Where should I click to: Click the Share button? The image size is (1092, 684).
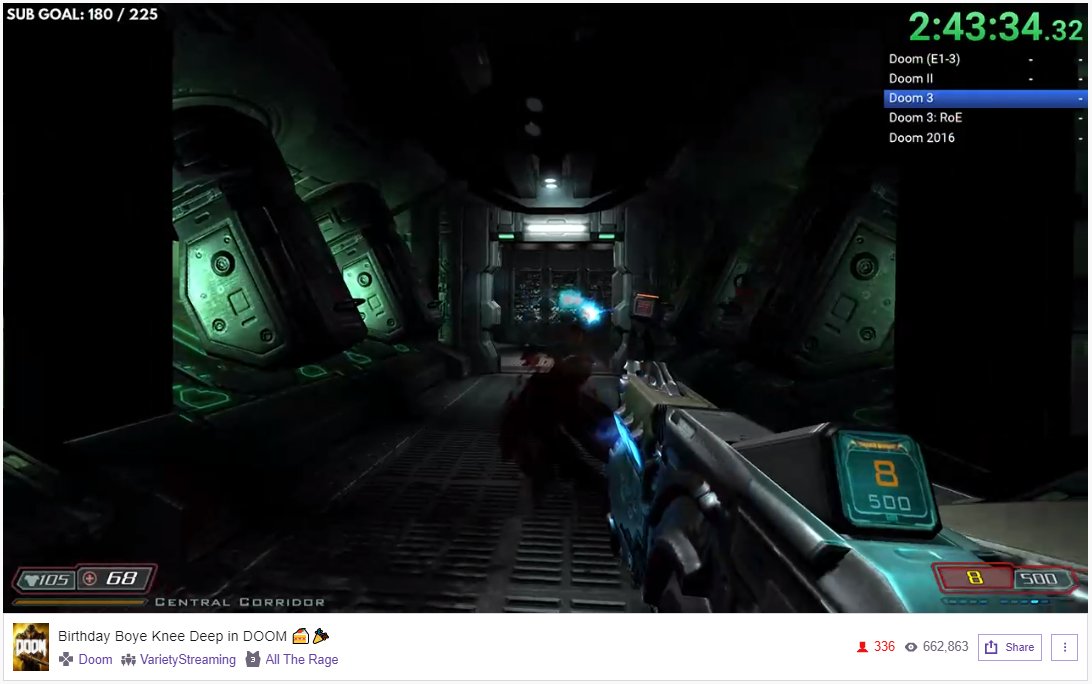pyautogui.click(x=1009, y=647)
